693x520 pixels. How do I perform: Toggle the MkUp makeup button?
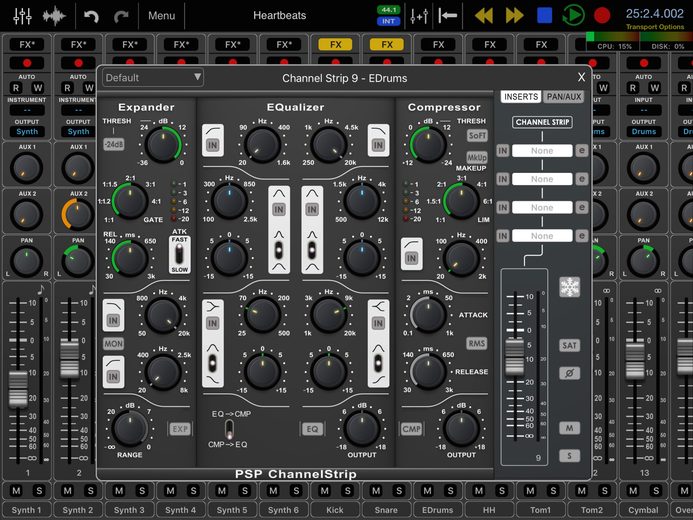(x=477, y=157)
